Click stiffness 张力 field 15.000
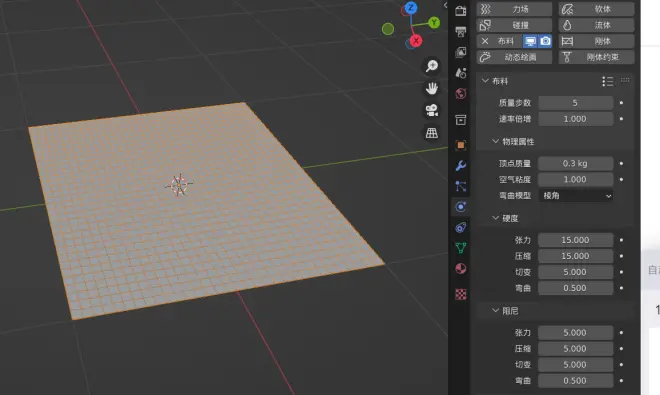Viewport: 660px width, 395px height. click(x=576, y=240)
